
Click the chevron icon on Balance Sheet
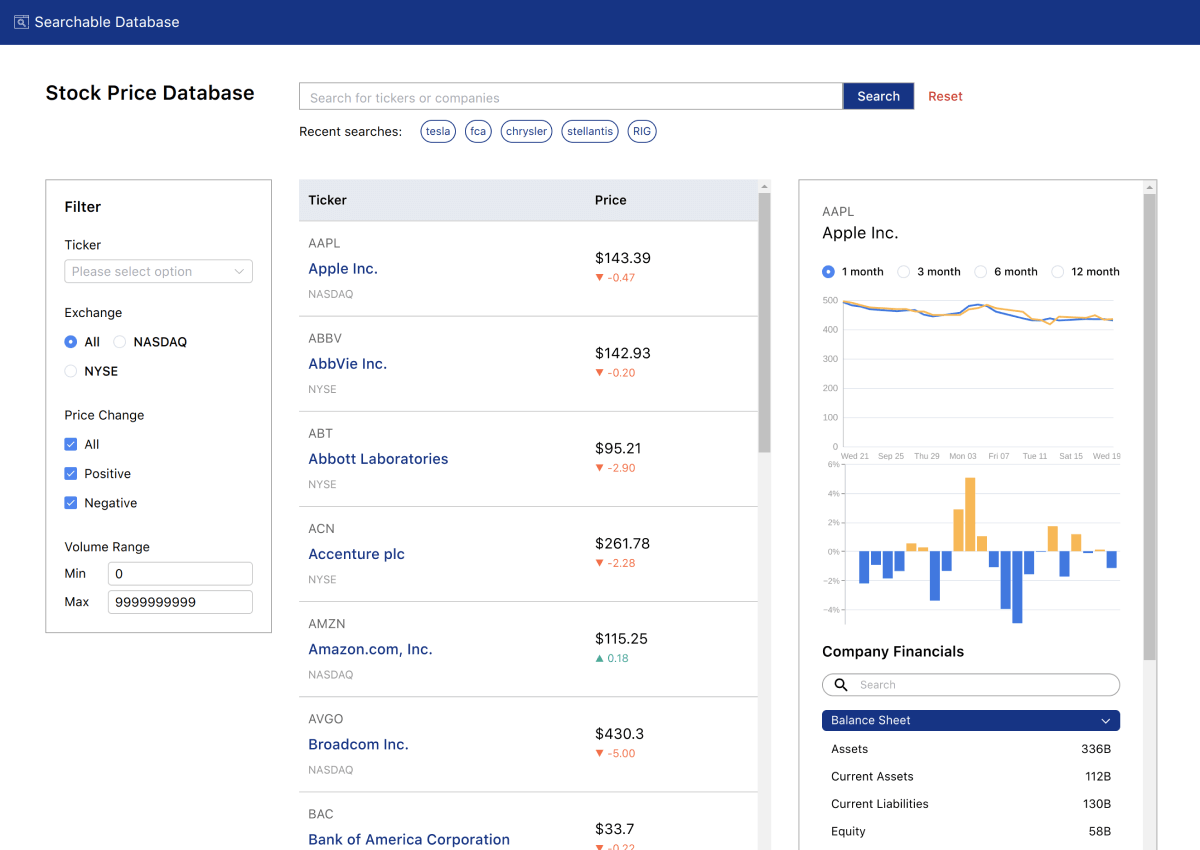point(1105,721)
